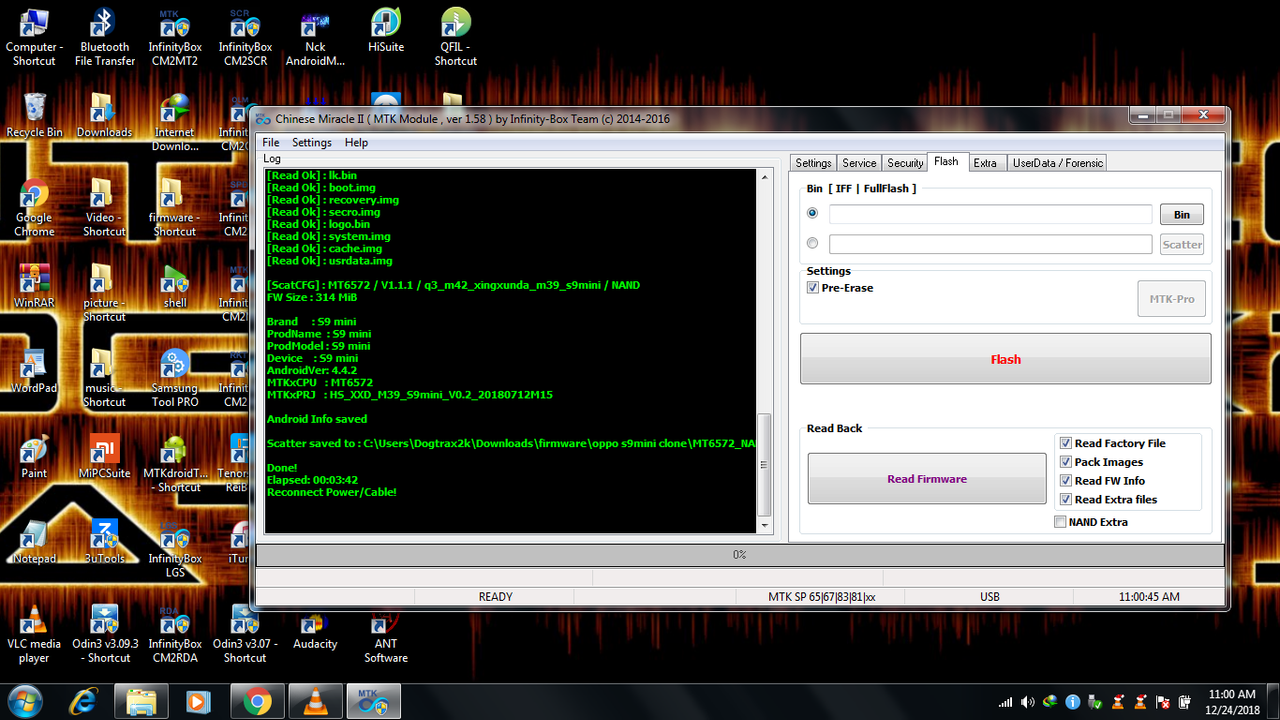The height and width of the screenshot is (720, 1280).
Task: Click the taskbar clock showing 11:00 AM
Action: coord(1231,701)
